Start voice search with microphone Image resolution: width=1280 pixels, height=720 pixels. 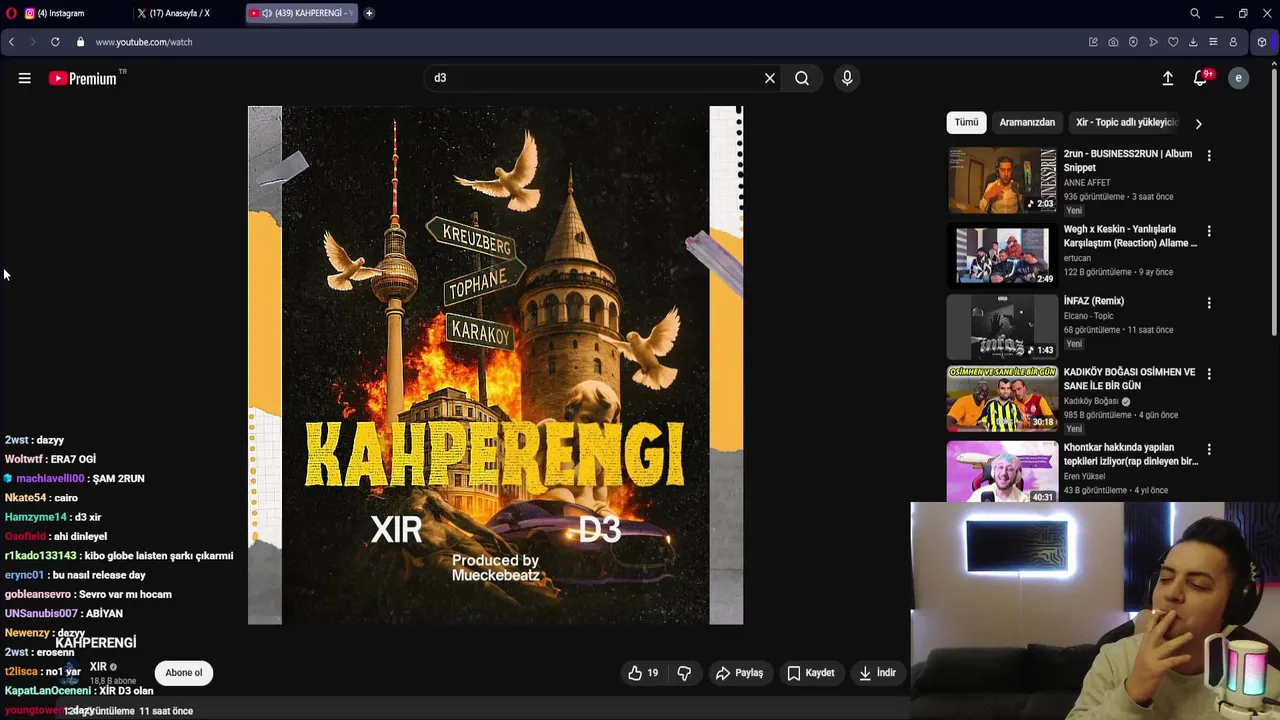click(847, 78)
